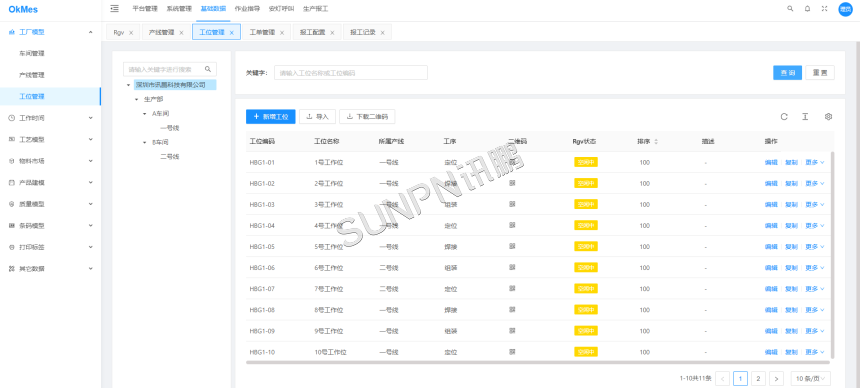Select 二号线 in the organization tree
This screenshot has height=388, width=860.
[169, 156]
